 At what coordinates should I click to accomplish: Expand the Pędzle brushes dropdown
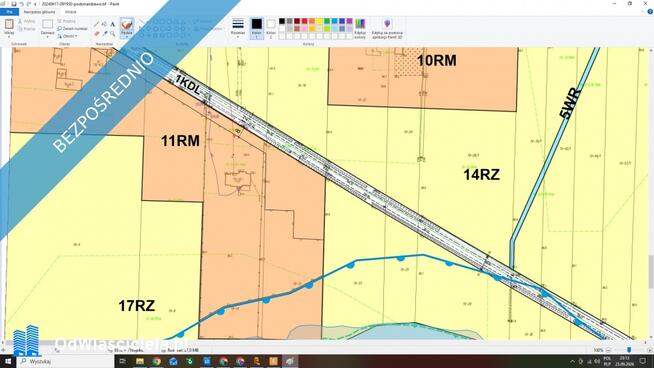(127, 28)
